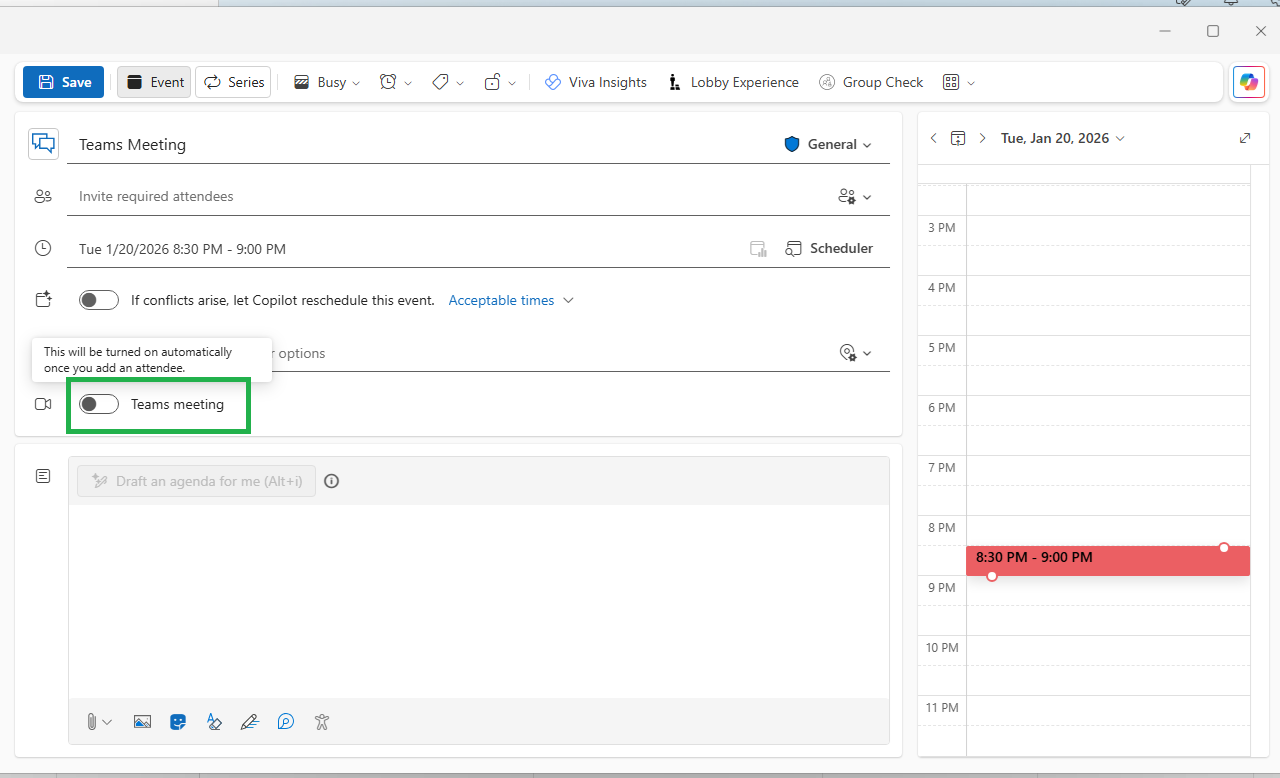
Task: Open the General sensitivity label dropdown
Action: point(828,144)
